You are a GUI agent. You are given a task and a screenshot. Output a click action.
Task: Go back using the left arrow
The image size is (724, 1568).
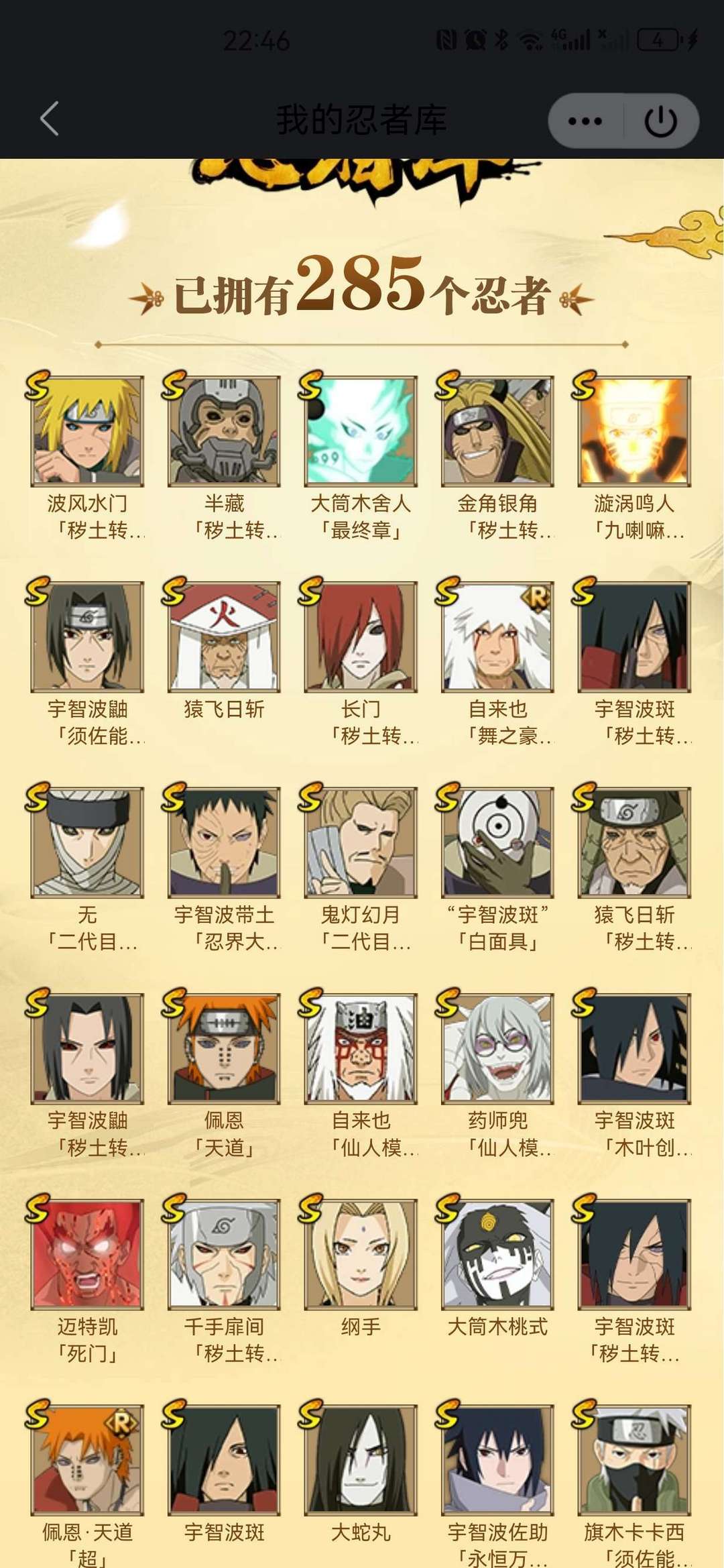[50, 119]
